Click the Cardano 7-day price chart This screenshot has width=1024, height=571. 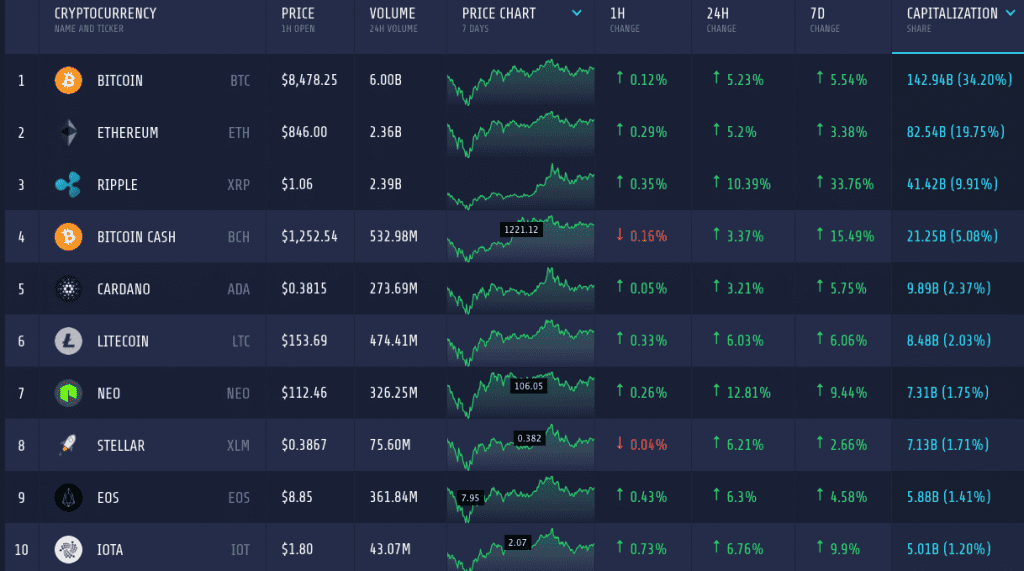click(520, 290)
